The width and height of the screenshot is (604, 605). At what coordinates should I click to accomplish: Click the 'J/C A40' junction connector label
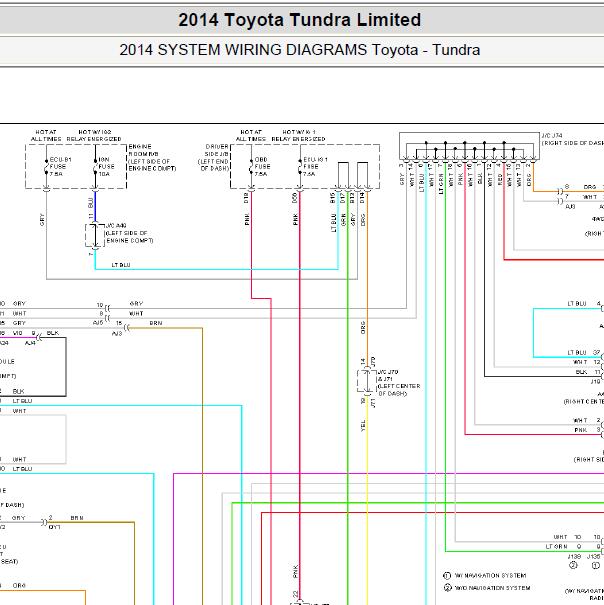[129, 233]
